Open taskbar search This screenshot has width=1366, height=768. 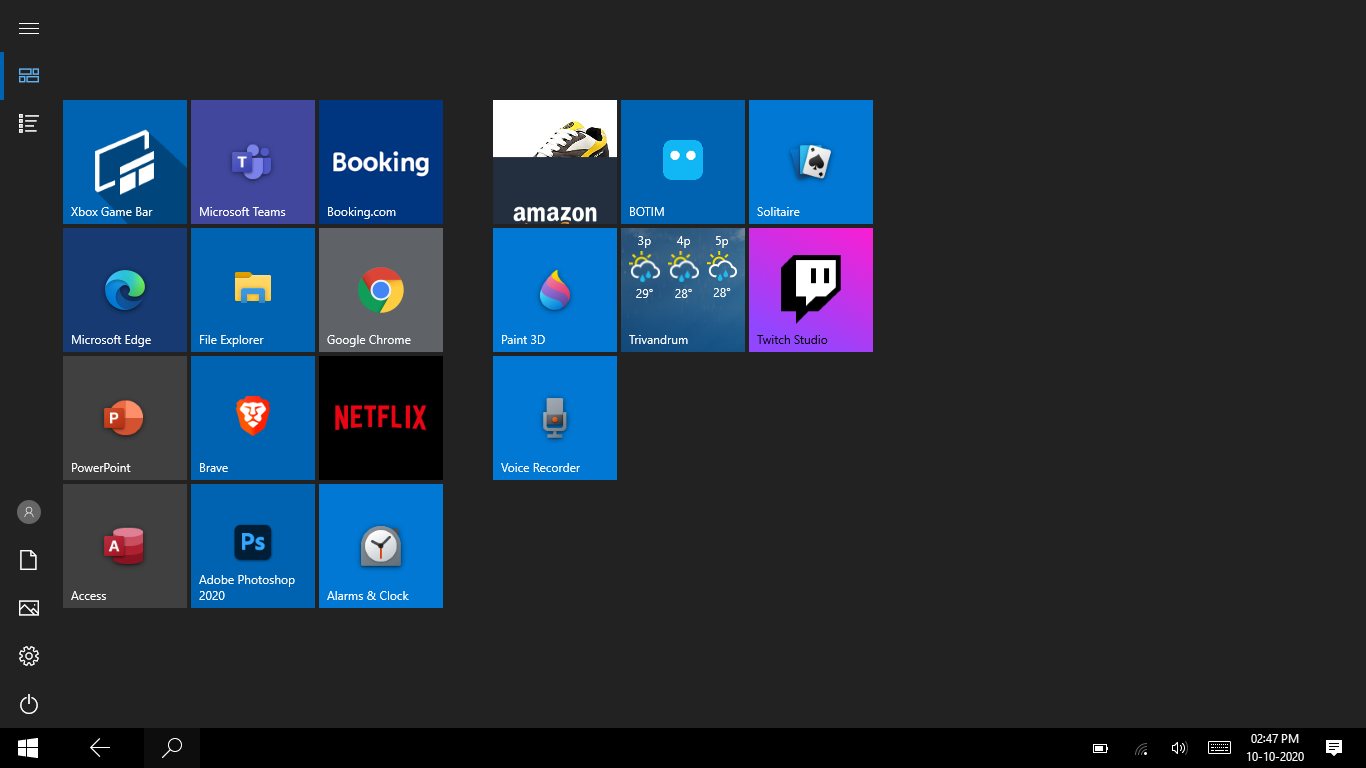(172, 748)
